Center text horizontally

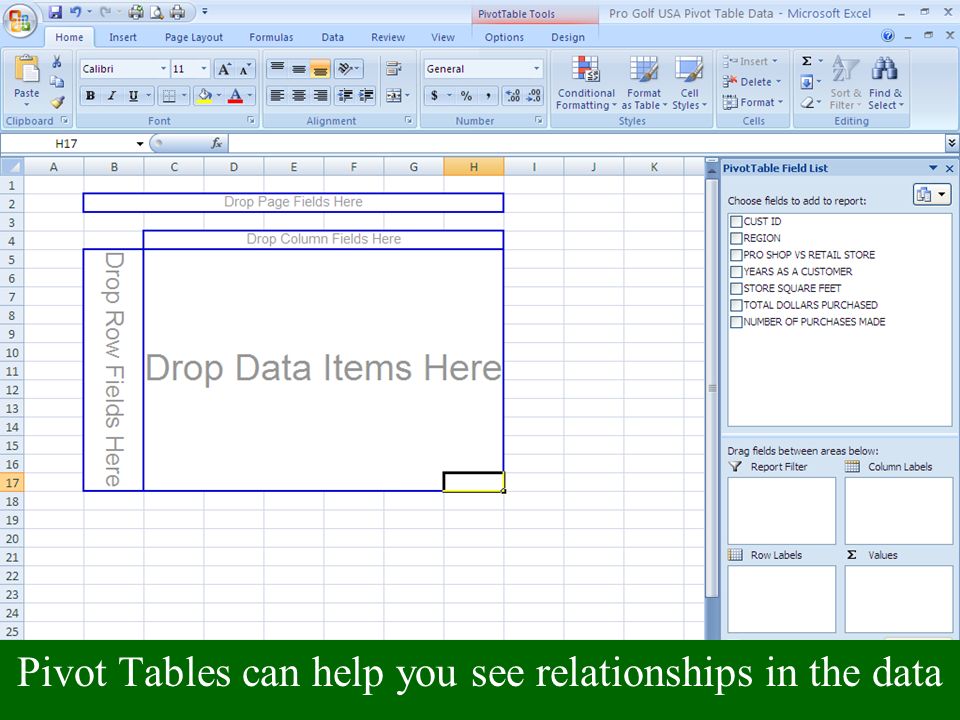click(x=299, y=96)
